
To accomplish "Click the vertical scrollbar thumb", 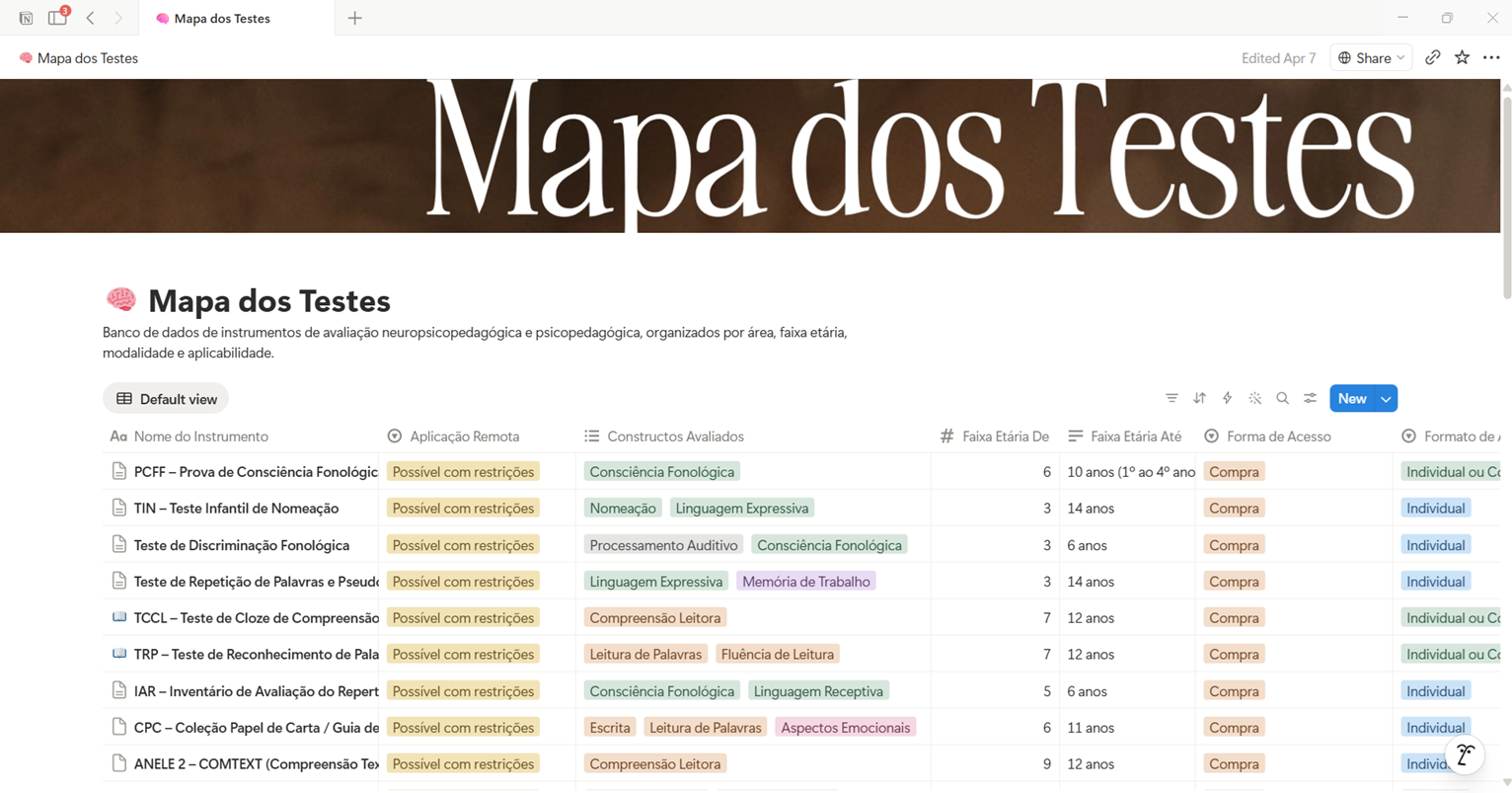I will (1506, 196).
